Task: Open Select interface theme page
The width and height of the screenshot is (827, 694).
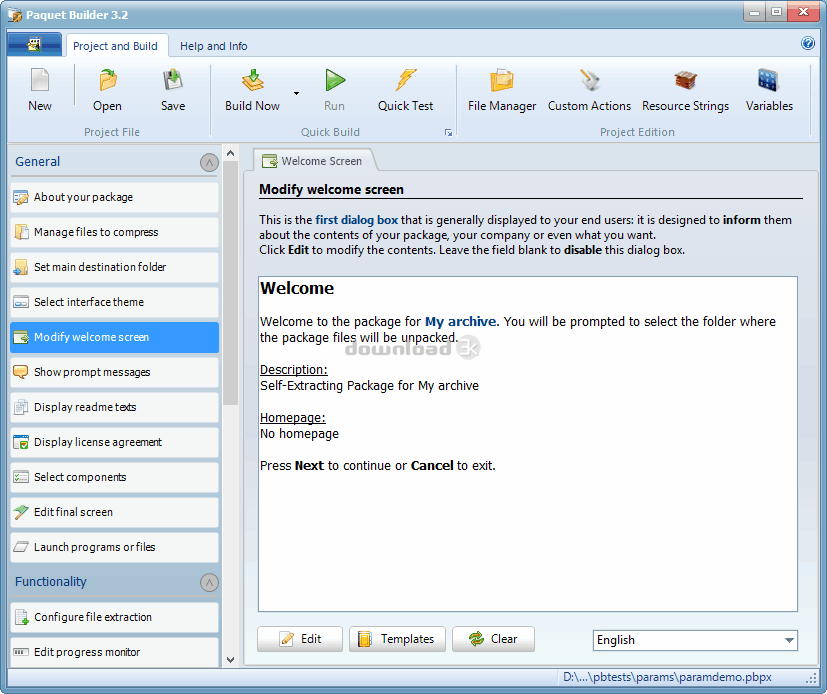Action: 114,302
